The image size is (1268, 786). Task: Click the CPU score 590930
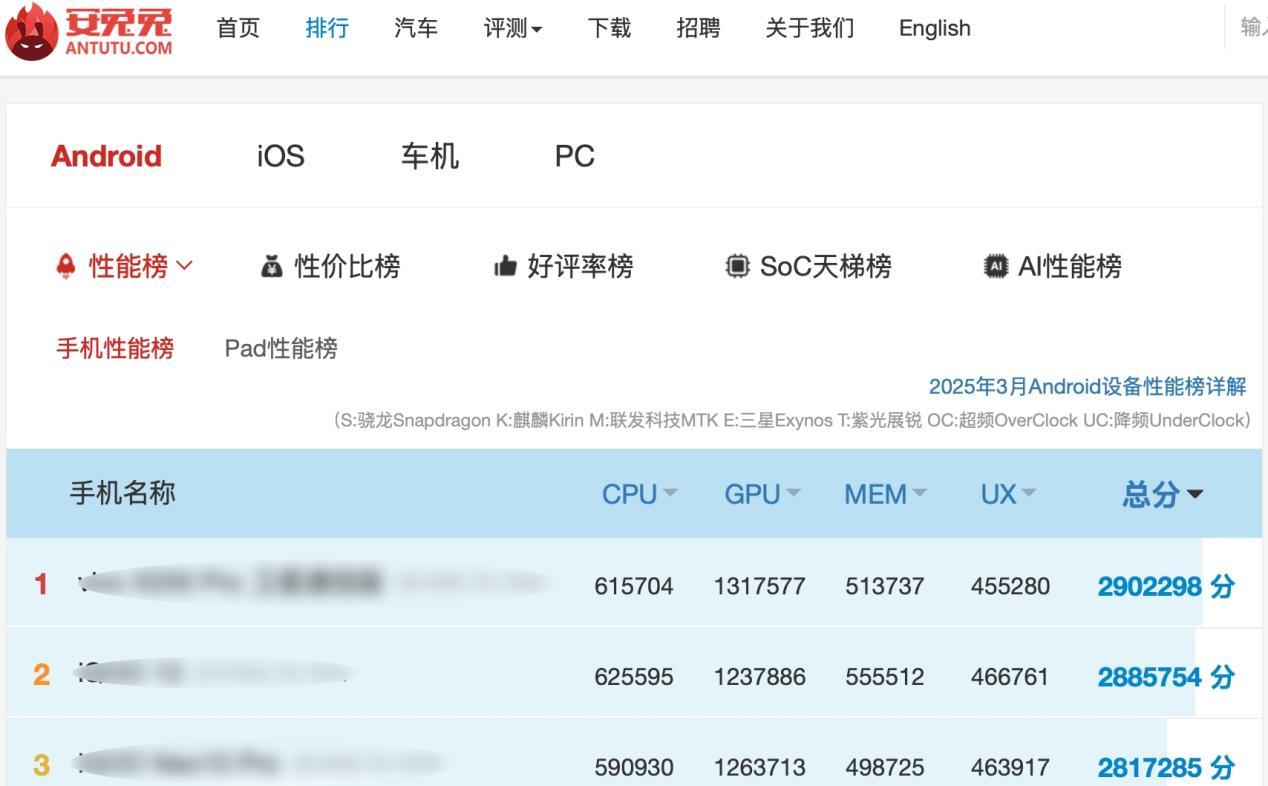tap(634, 768)
